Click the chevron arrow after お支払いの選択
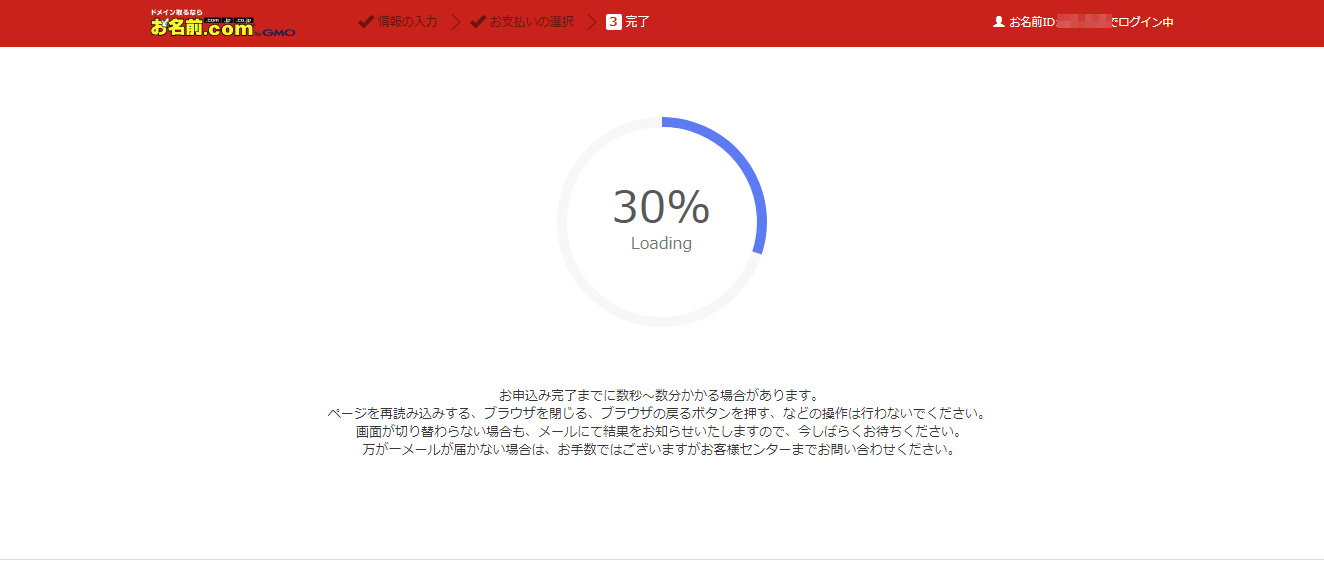The height and width of the screenshot is (561, 1324). click(x=591, y=22)
